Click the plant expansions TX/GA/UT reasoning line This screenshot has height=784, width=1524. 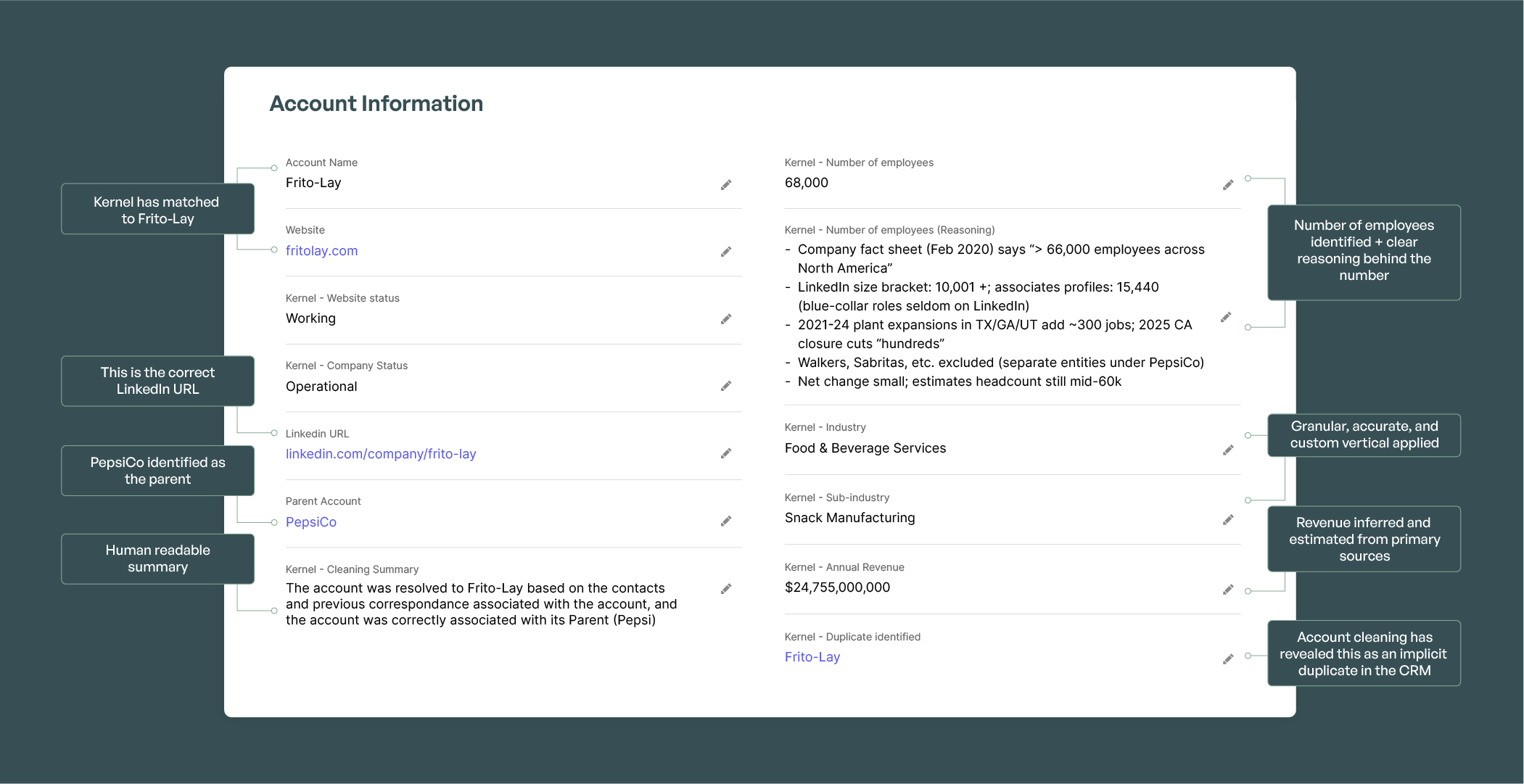pyautogui.click(x=989, y=334)
